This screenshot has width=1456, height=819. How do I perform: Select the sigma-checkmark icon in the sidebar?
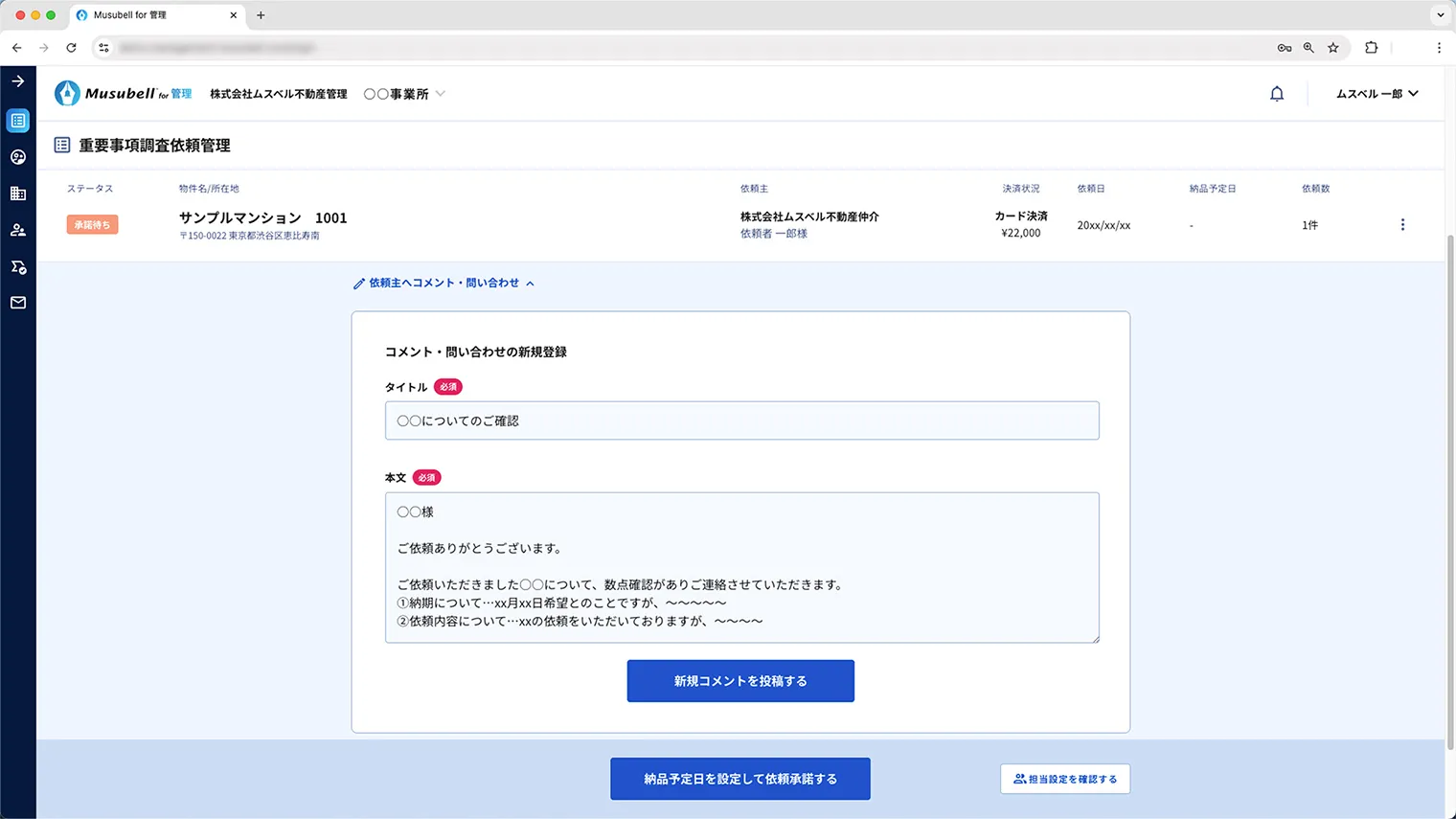tap(17, 266)
